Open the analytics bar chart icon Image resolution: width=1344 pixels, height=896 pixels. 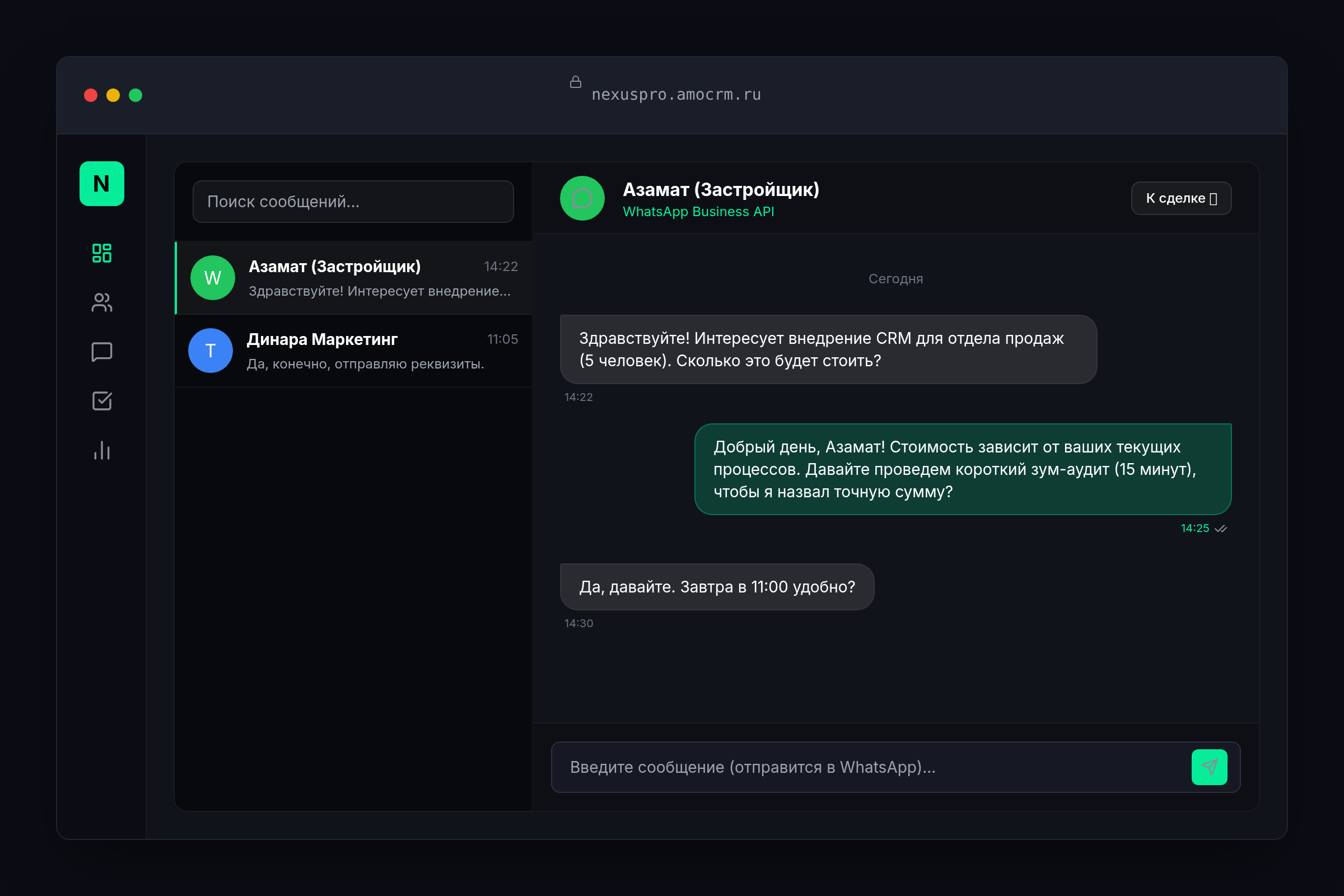[102, 451]
